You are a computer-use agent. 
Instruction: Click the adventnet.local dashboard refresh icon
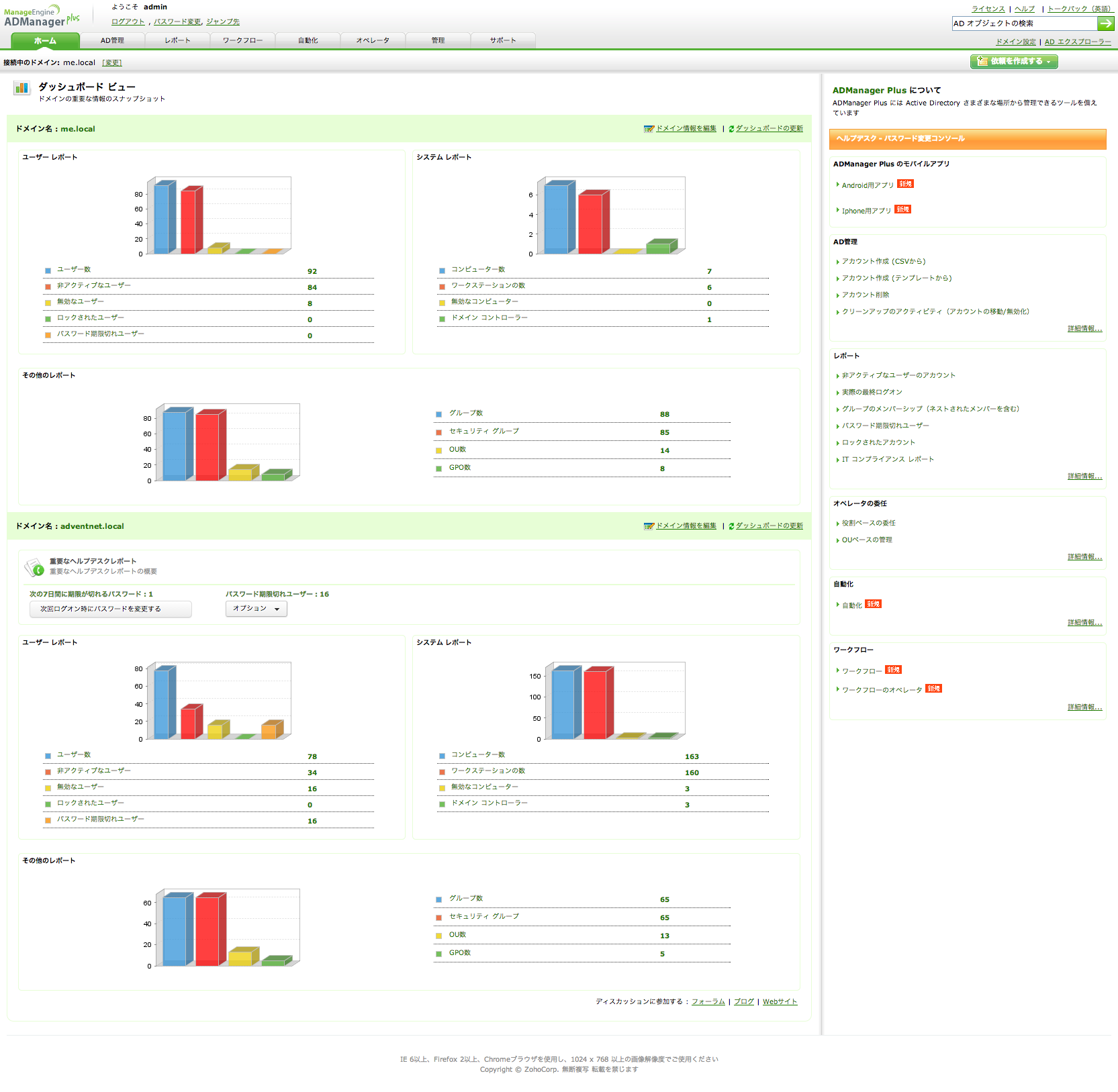click(731, 526)
